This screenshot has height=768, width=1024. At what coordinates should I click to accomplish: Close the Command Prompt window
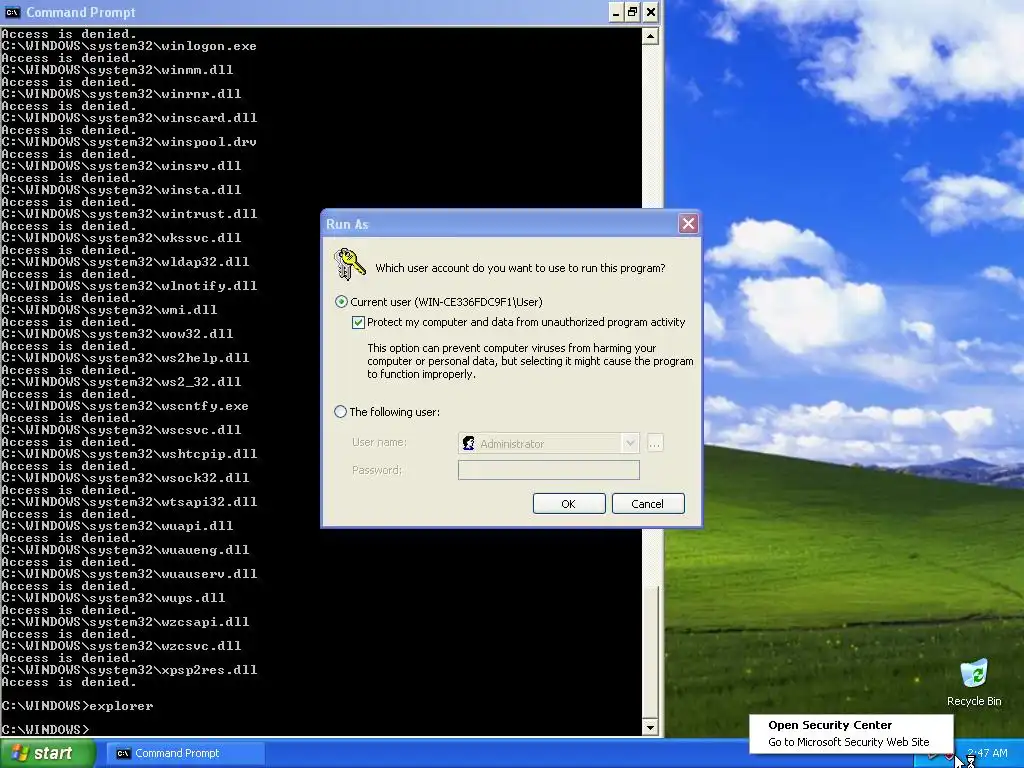tap(650, 12)
